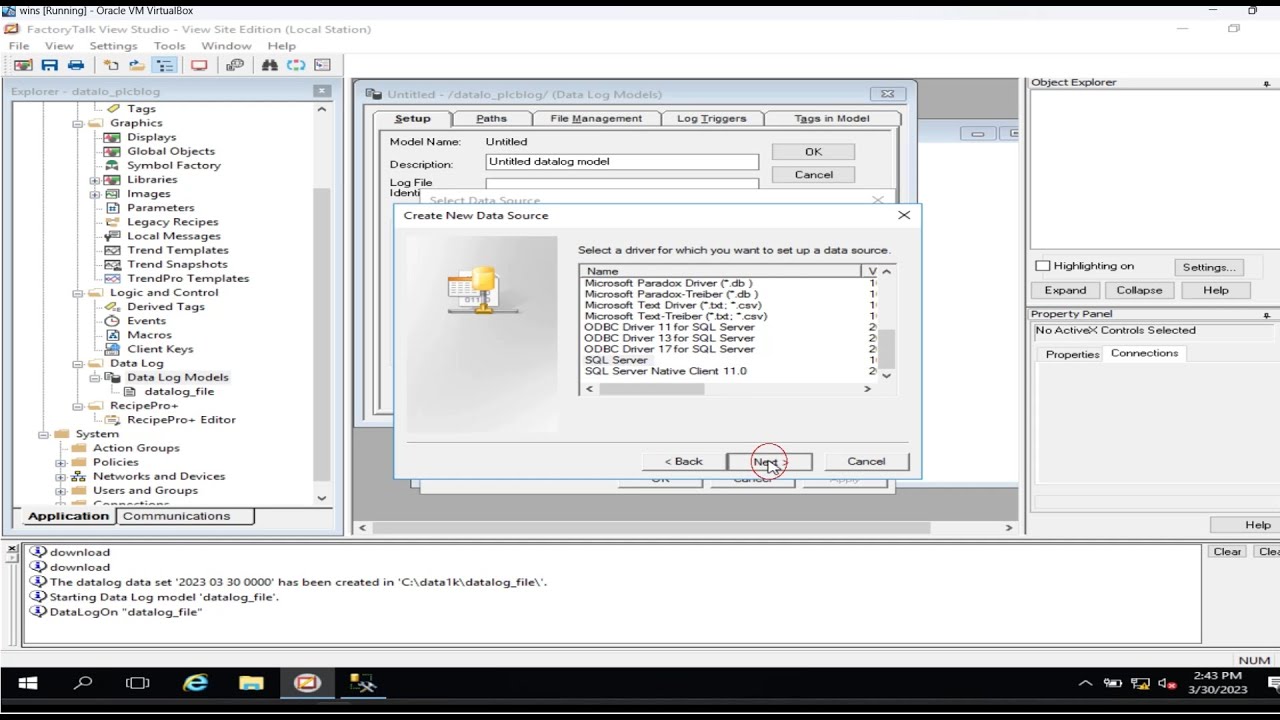This screenshot has width=1280, height=720.
Task: Collapse the Graphics folder in Explorer
Action: pos(78,123)
